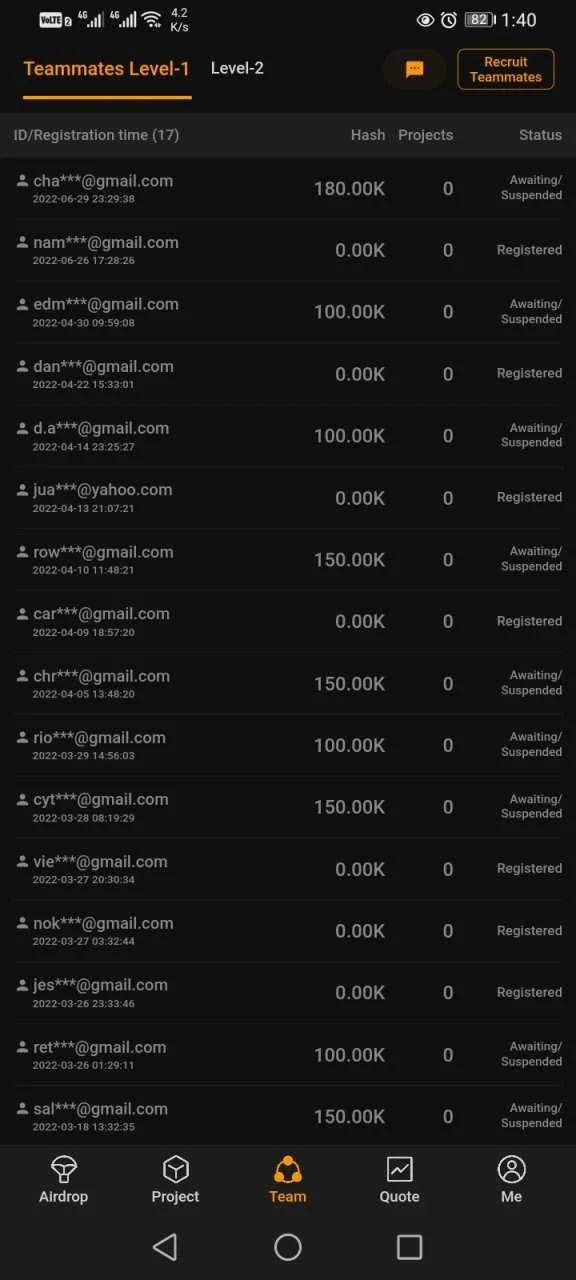
Task: Open the orange chat message icon
Action: 414,69
